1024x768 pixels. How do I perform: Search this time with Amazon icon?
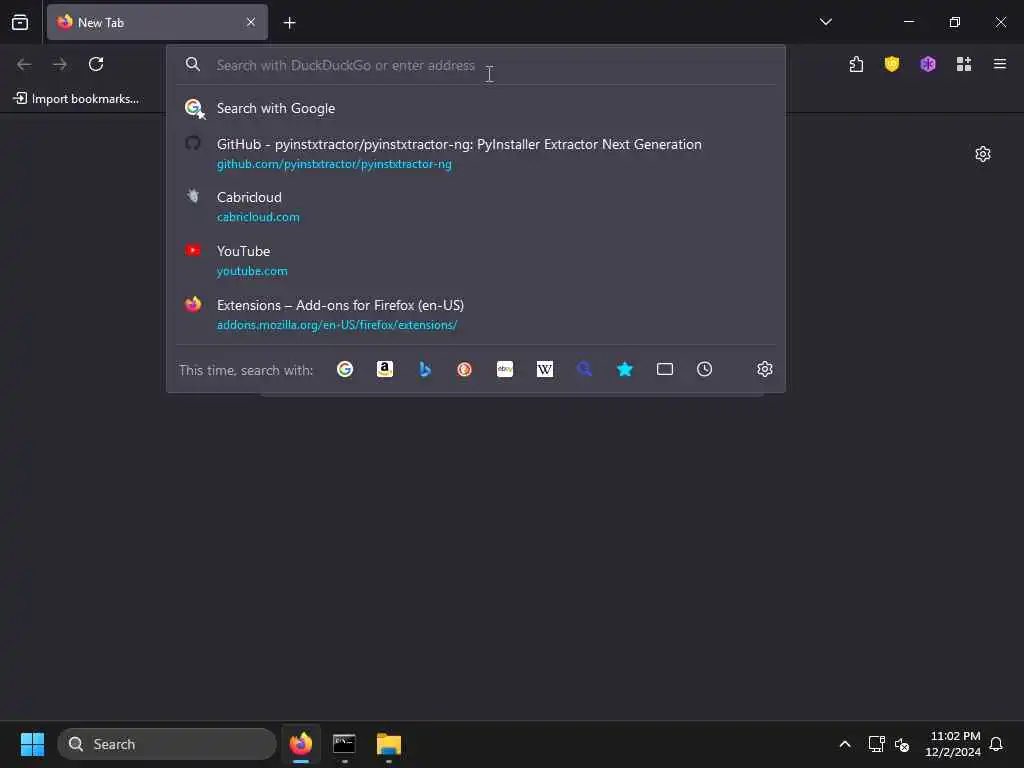click(385, 370)
